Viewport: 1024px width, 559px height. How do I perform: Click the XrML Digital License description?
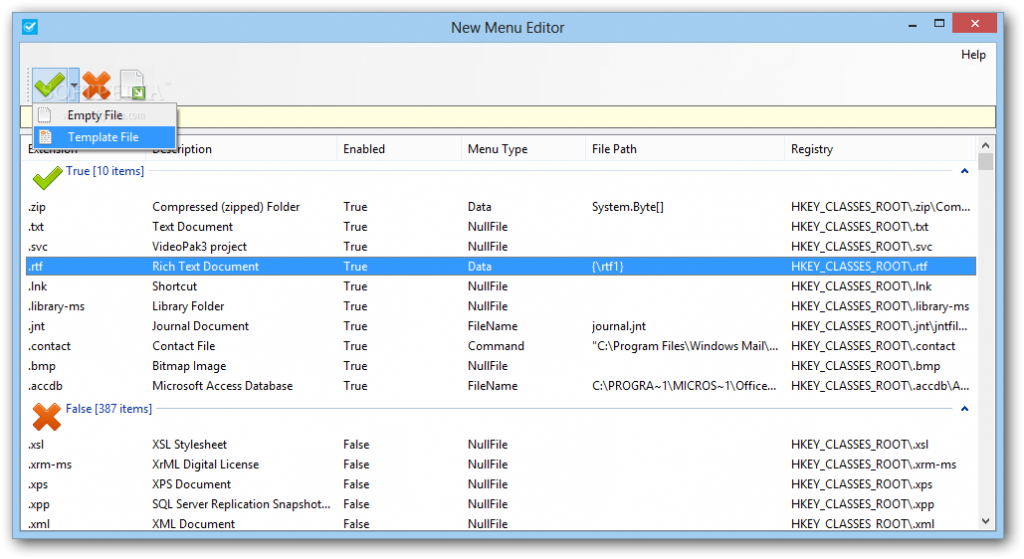[x=206, y=465]
